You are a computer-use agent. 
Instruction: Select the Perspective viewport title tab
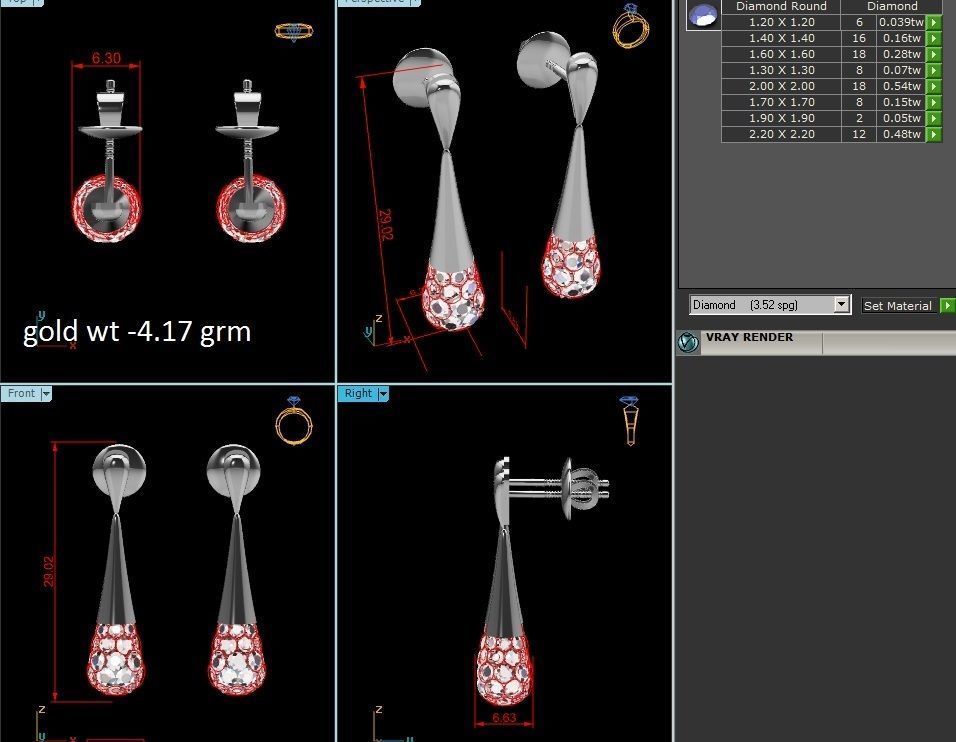[374, 2]
